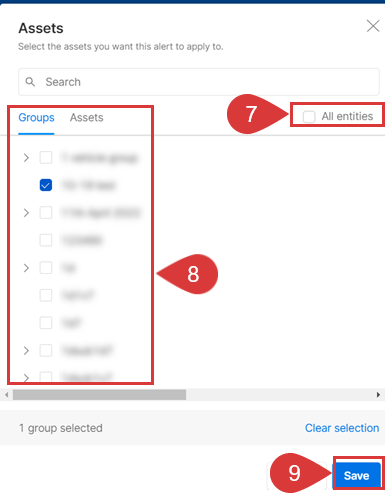This screenshot has height=494, width=385.
Task: Check the sixth group's checkbox
Action: (x=46, y=295)
